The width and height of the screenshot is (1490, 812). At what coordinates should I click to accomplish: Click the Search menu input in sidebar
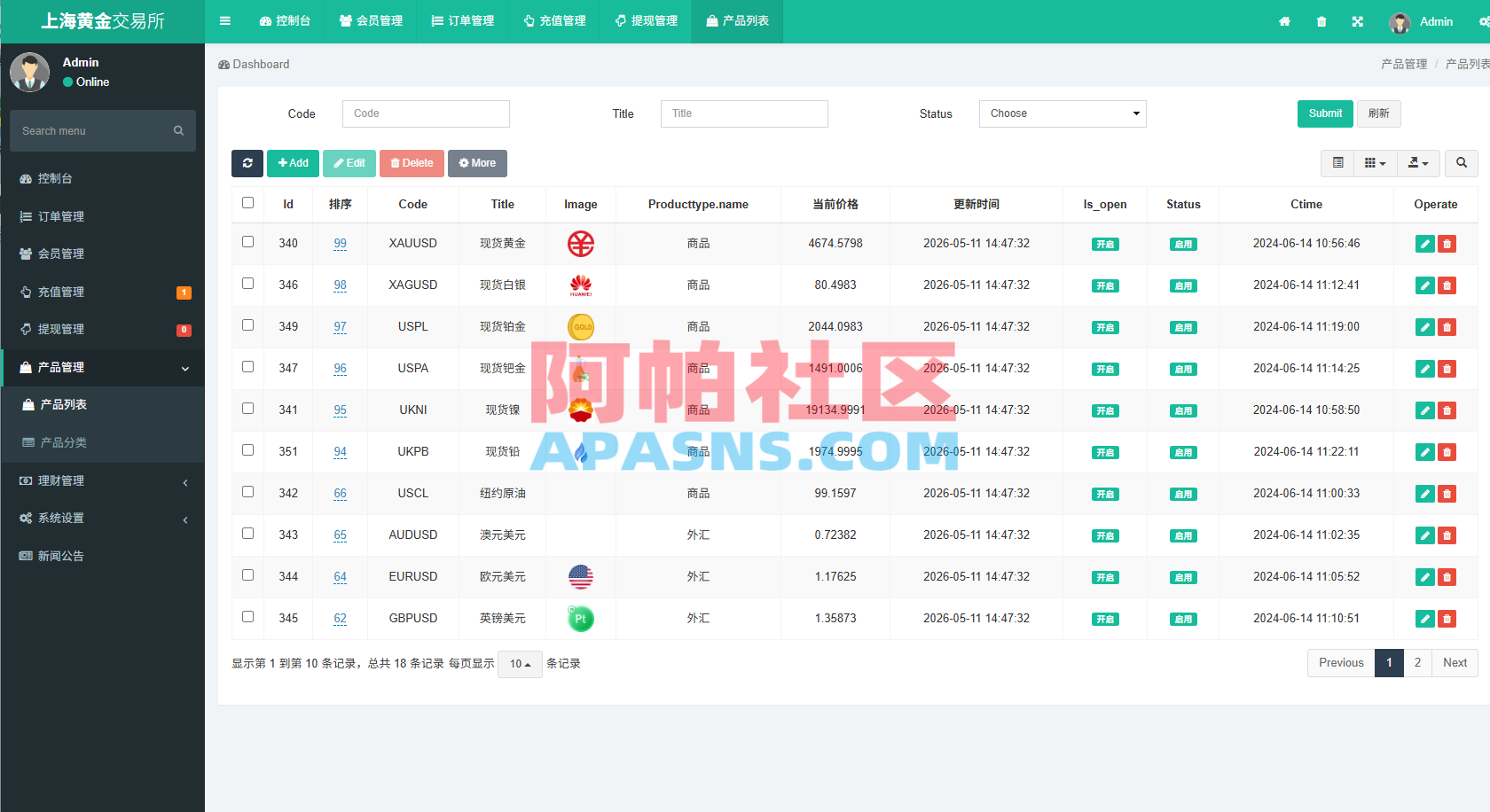tap(91, 131)
